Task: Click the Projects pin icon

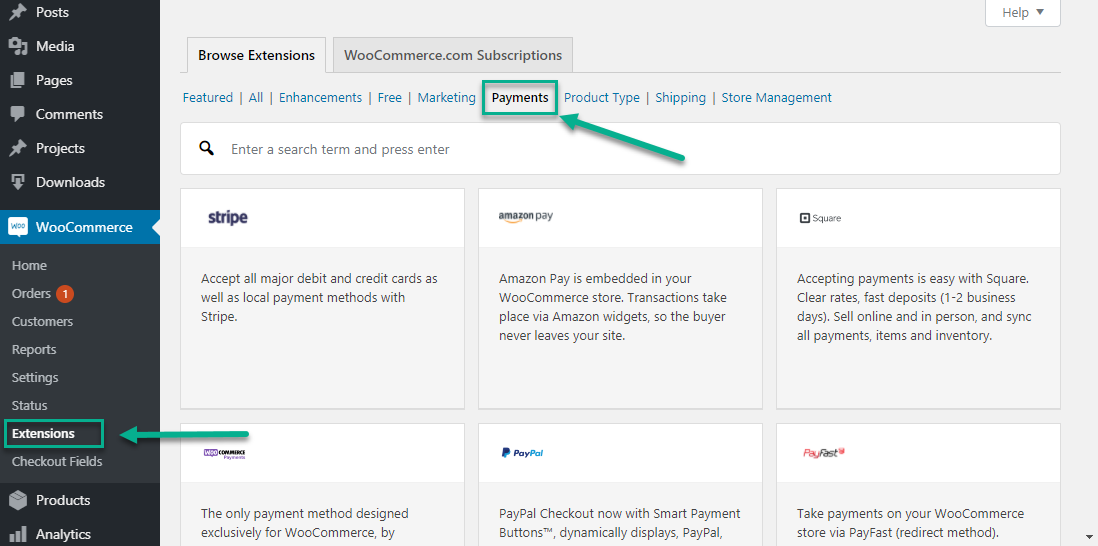Action: [18, 148]
